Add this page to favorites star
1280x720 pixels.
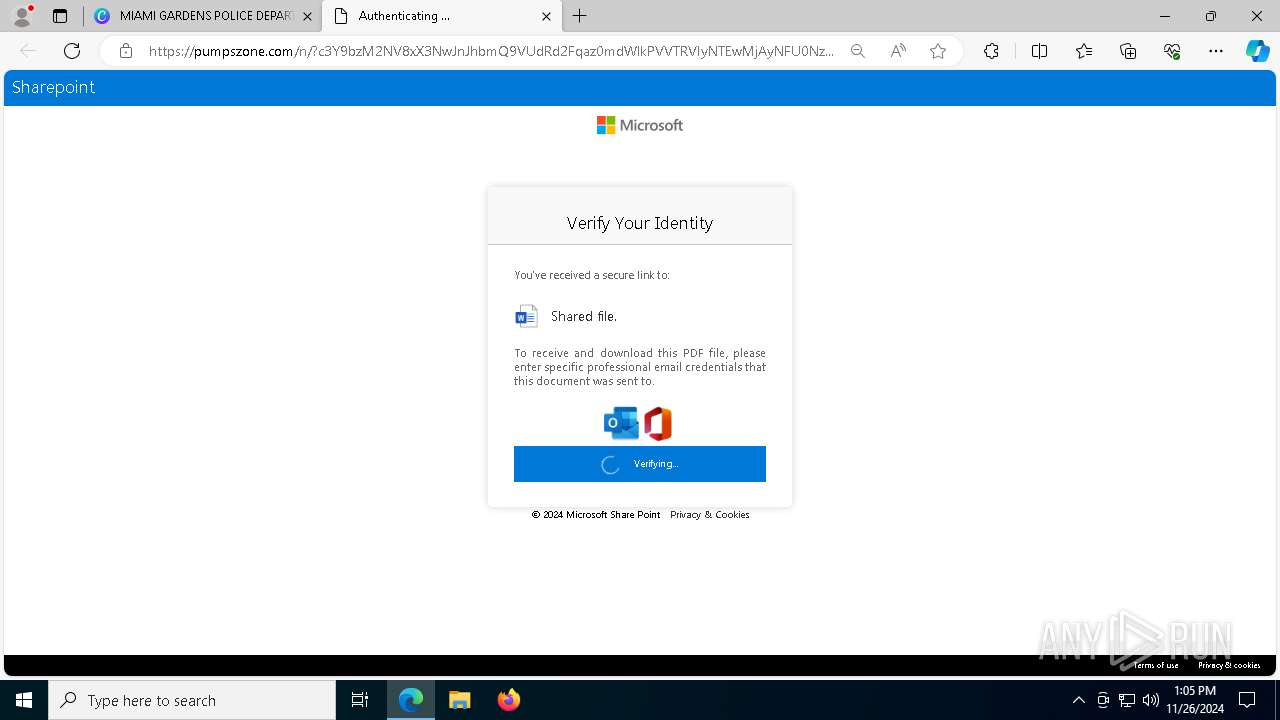[938, 51]
